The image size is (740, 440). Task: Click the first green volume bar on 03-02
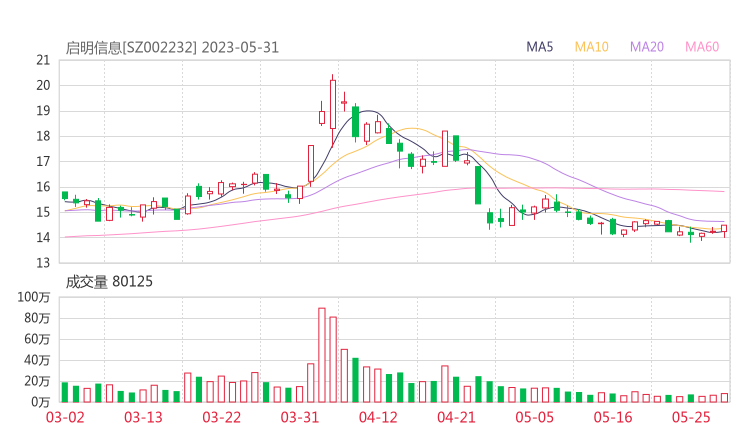(65, 392)
